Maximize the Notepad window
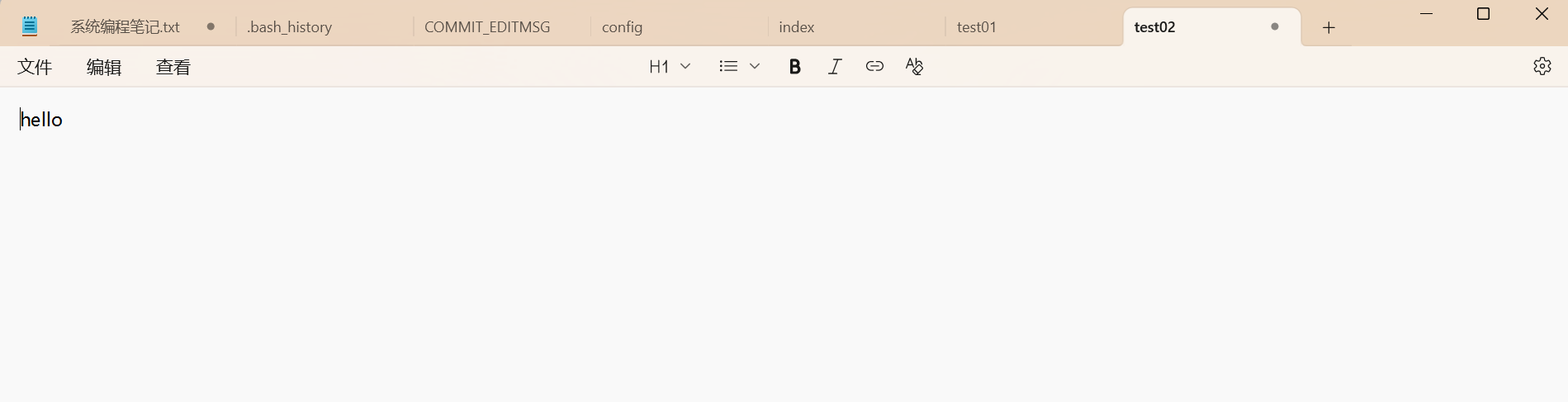 [1483, 14]
